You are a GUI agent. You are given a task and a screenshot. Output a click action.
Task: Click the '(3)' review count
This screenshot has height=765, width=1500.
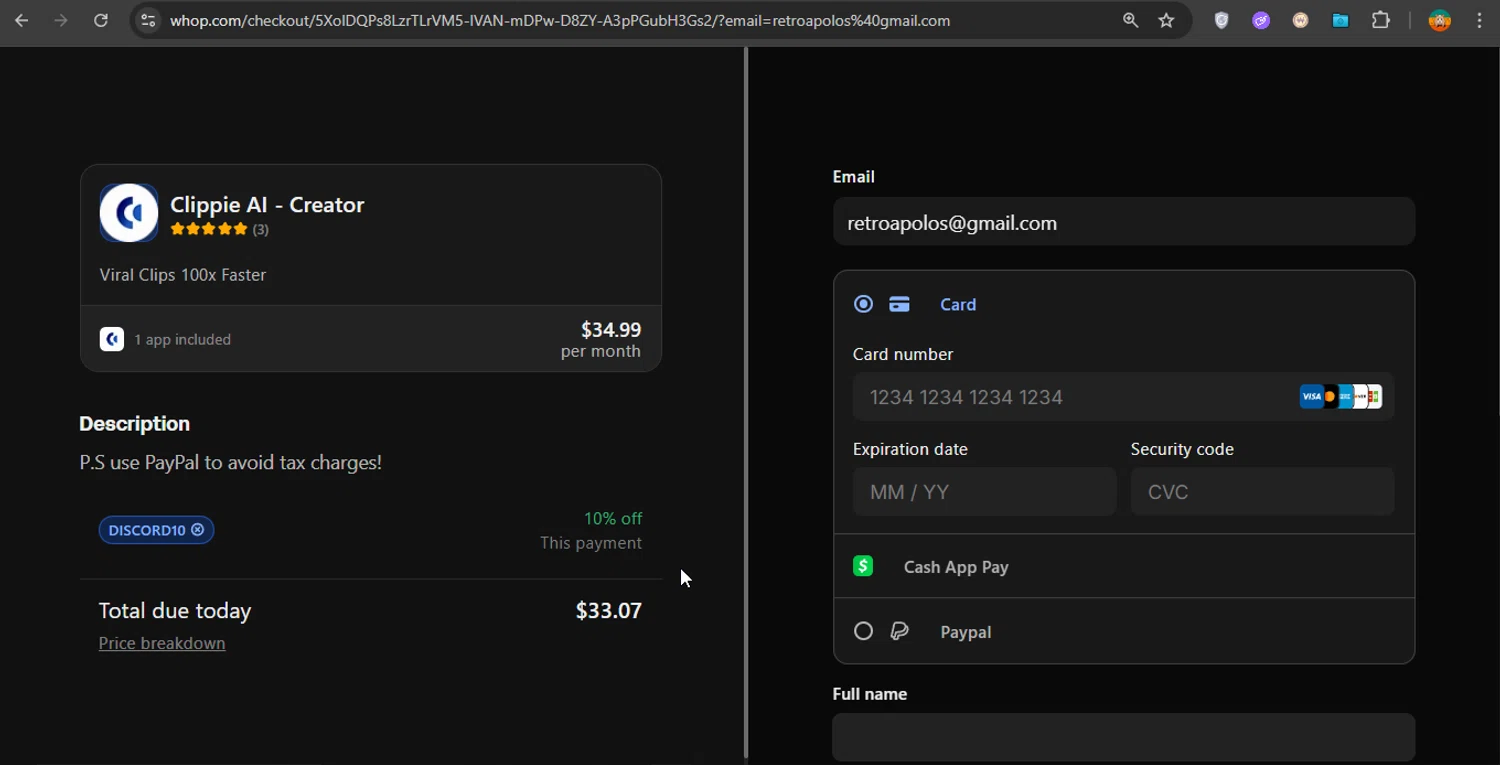(x=260, y=229)
